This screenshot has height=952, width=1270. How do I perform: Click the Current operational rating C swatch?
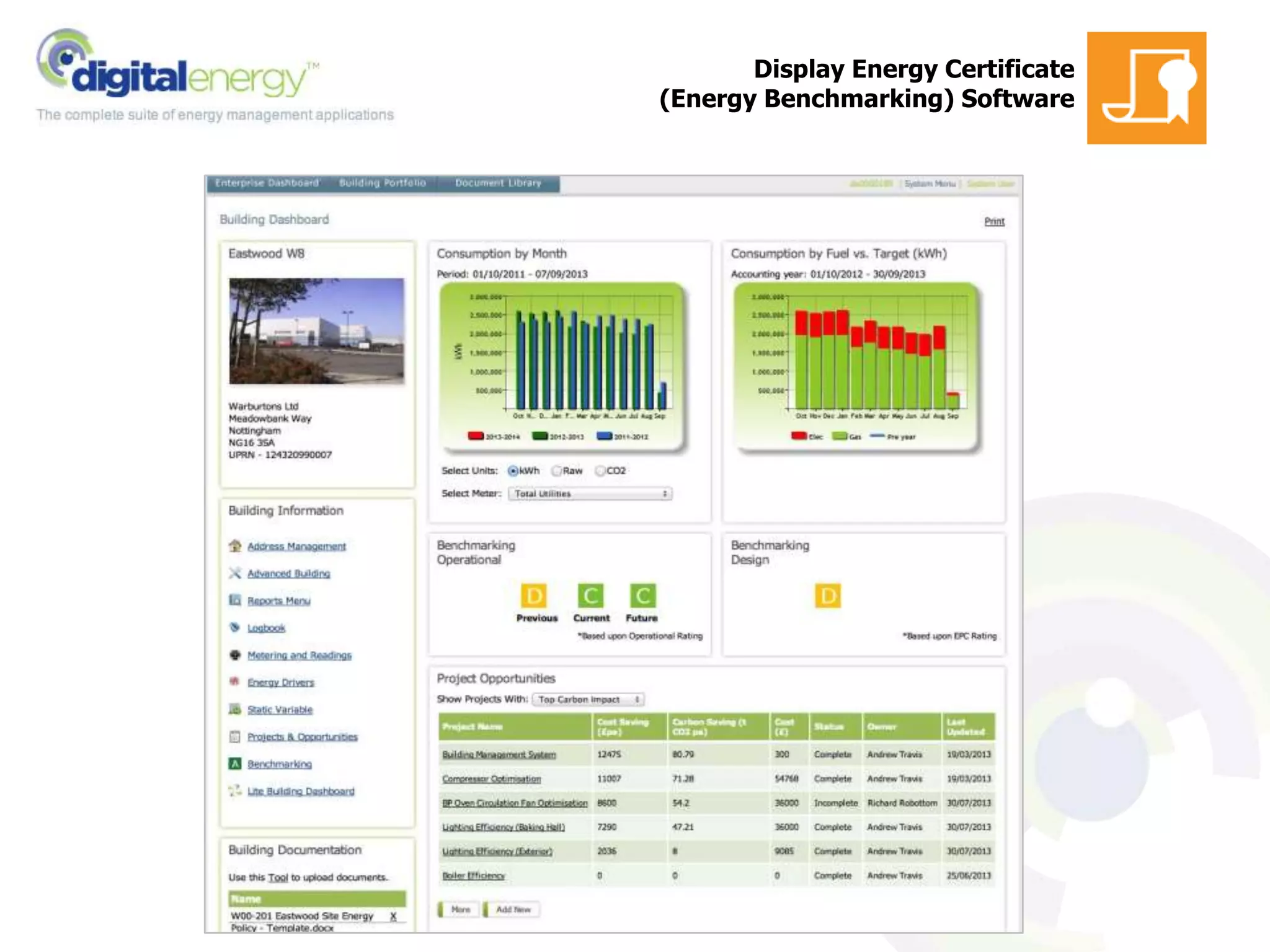coord(590,596)
